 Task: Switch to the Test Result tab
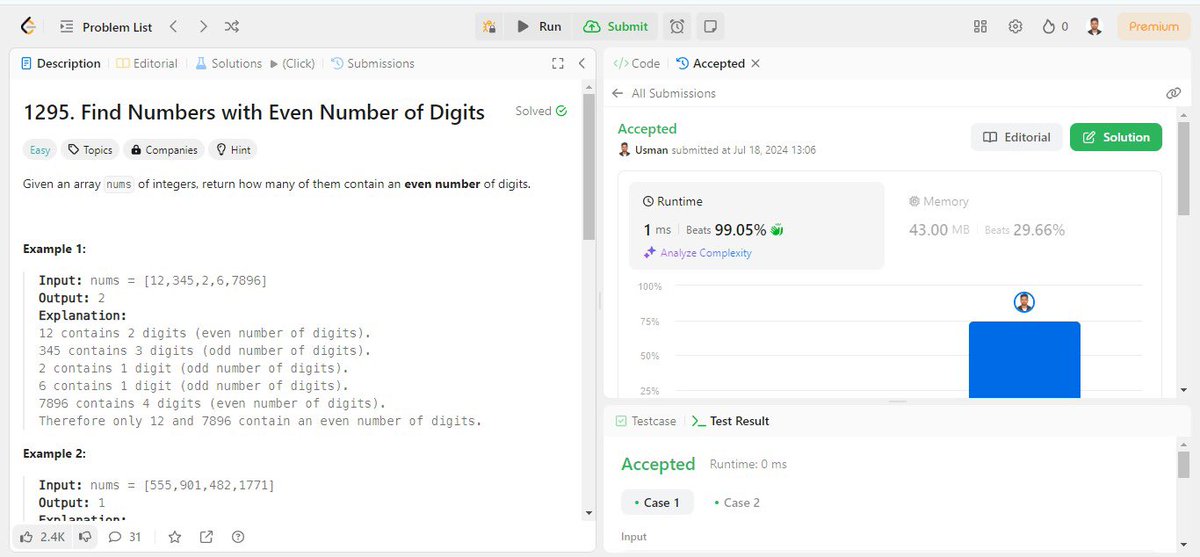pos(730,421)
